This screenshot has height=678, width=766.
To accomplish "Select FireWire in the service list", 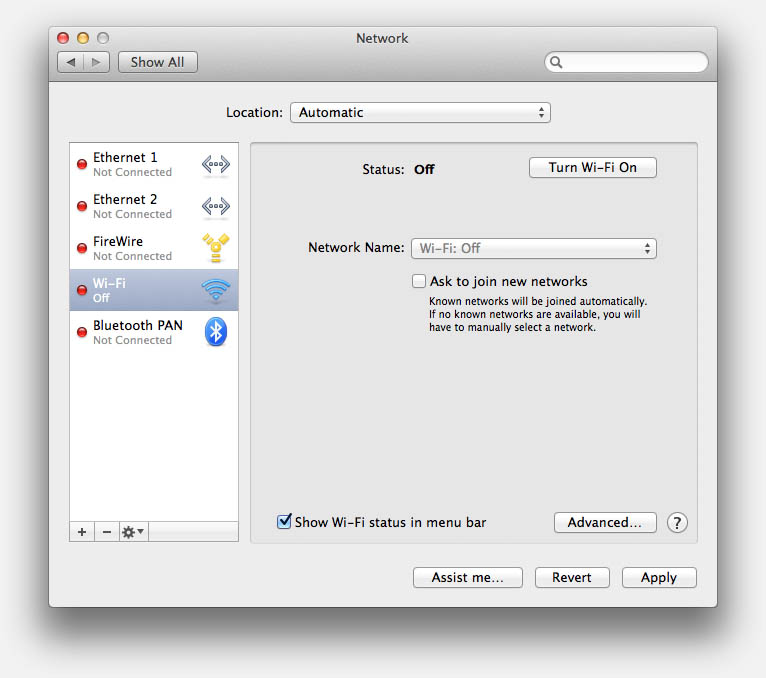I will (x=154, y=248).
